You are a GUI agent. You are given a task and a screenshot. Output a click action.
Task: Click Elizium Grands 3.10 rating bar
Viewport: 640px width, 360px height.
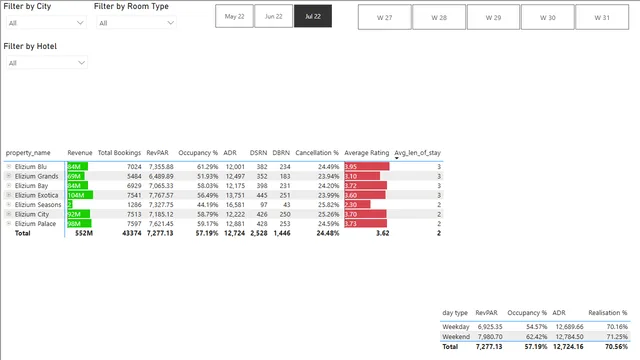362,176
